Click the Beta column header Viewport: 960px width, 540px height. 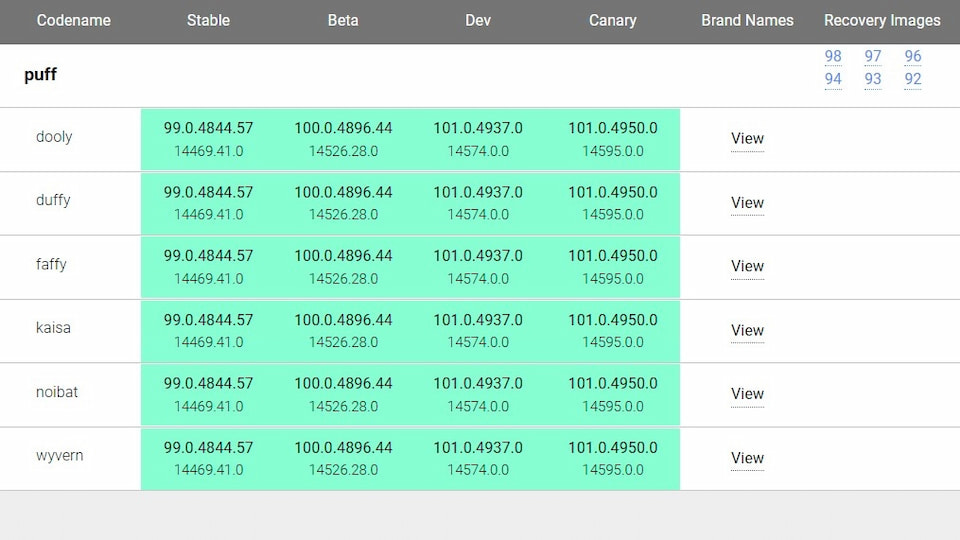343,20
